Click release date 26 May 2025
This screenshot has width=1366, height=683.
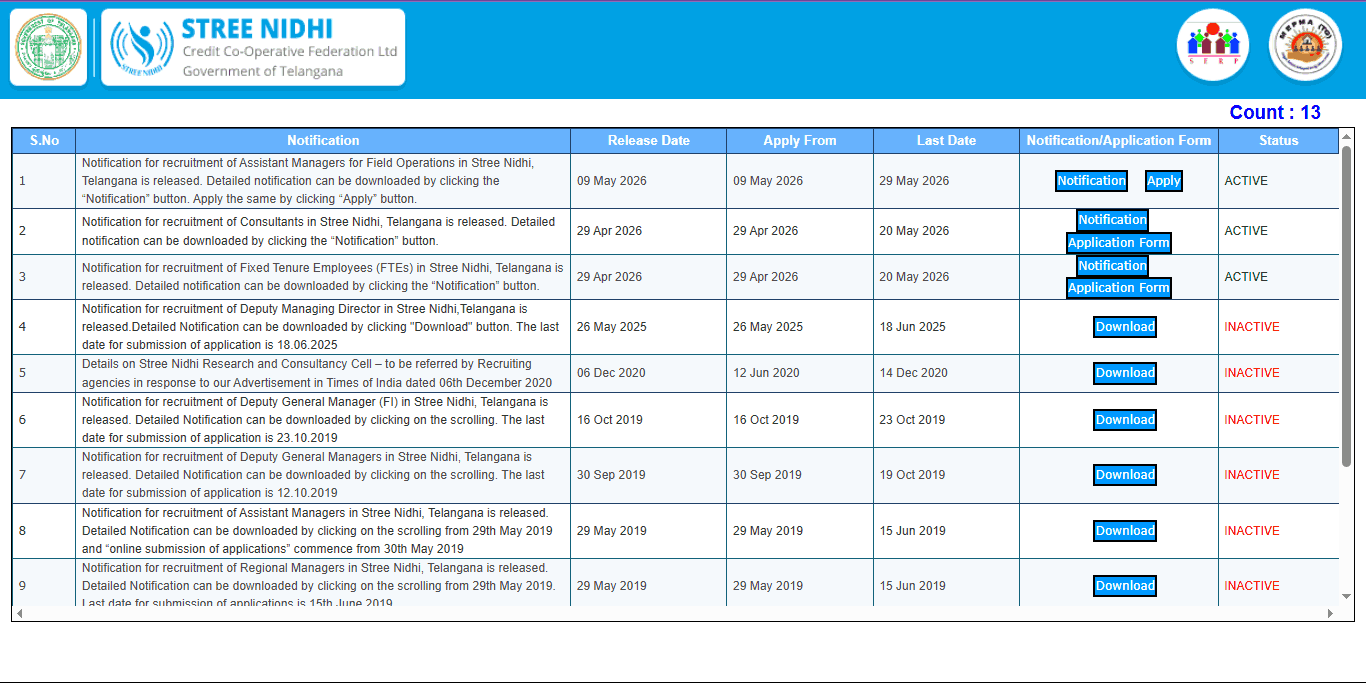click(612, 327)
